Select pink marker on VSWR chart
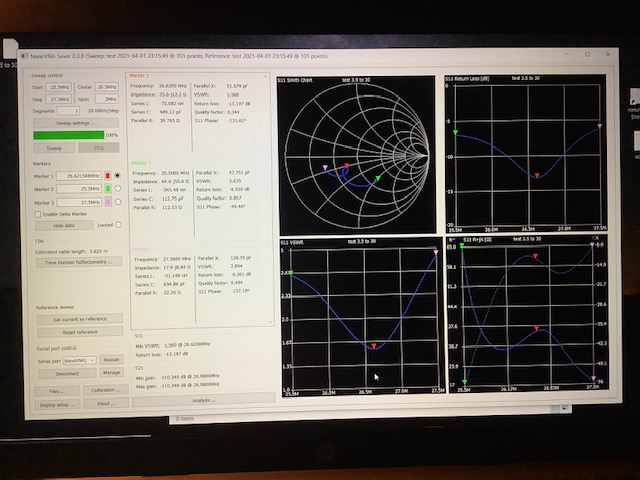This screenshot has height=480, width=640. pyautogui.click(x=436, y=252)
